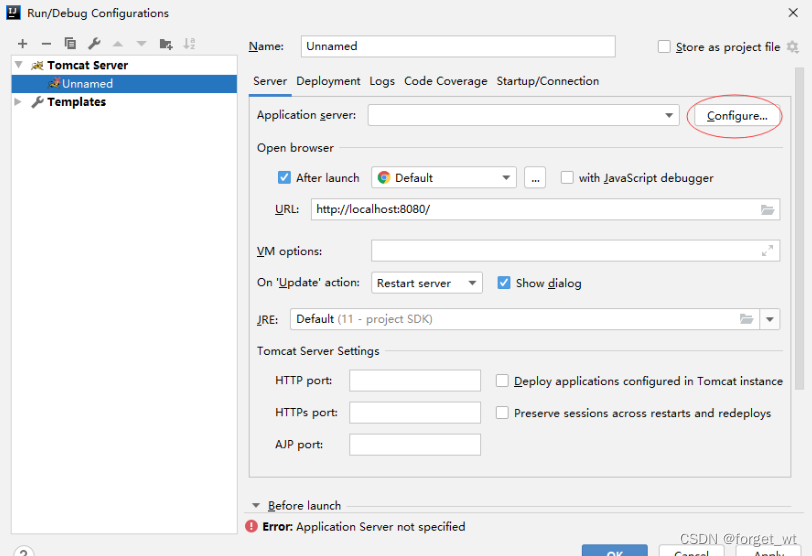Viewport: 812px width, 556px height.
Task: Click the Configure... button
Action: [x=737, y=116]
